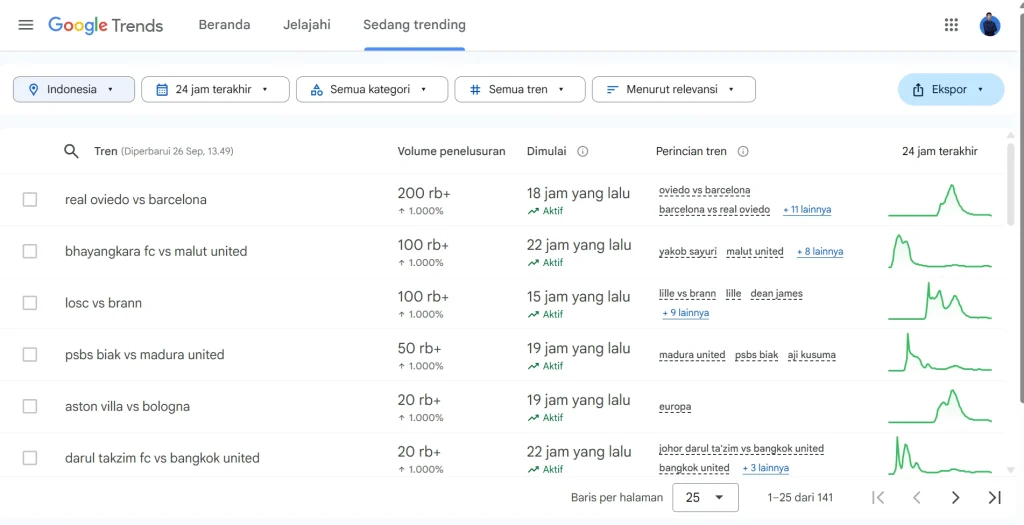Tick the bhayangkara fc vs malut united checkbox
The width and height of the screenshot is (1024, 525).
[x=30, y=251]
